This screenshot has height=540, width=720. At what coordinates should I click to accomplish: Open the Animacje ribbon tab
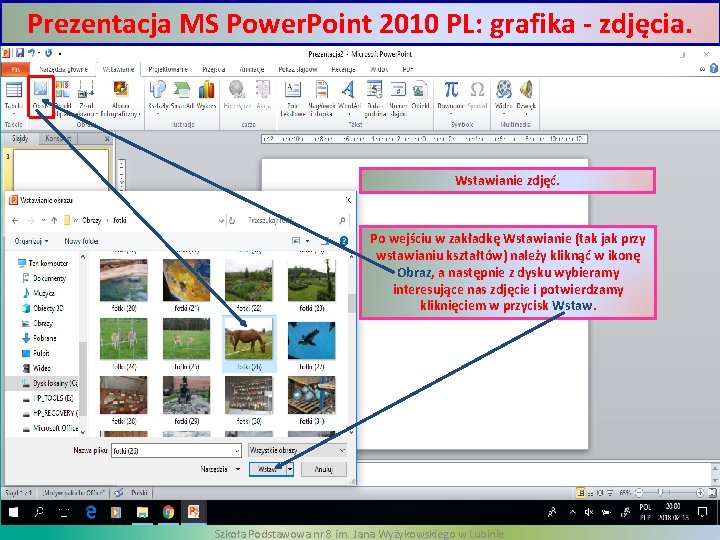tap(252, 69)
